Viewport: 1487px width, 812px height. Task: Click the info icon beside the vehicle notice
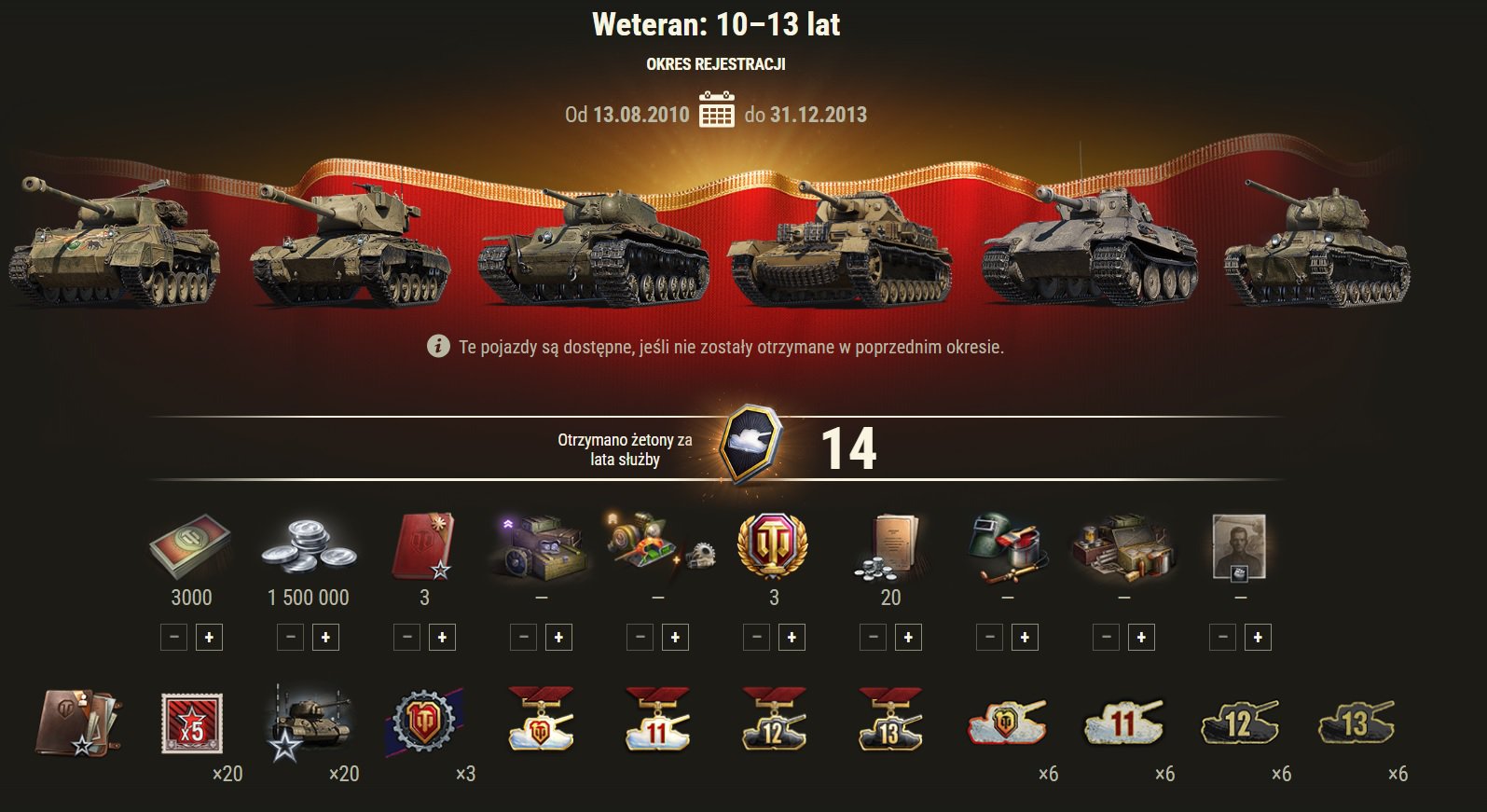pos(438,347)
